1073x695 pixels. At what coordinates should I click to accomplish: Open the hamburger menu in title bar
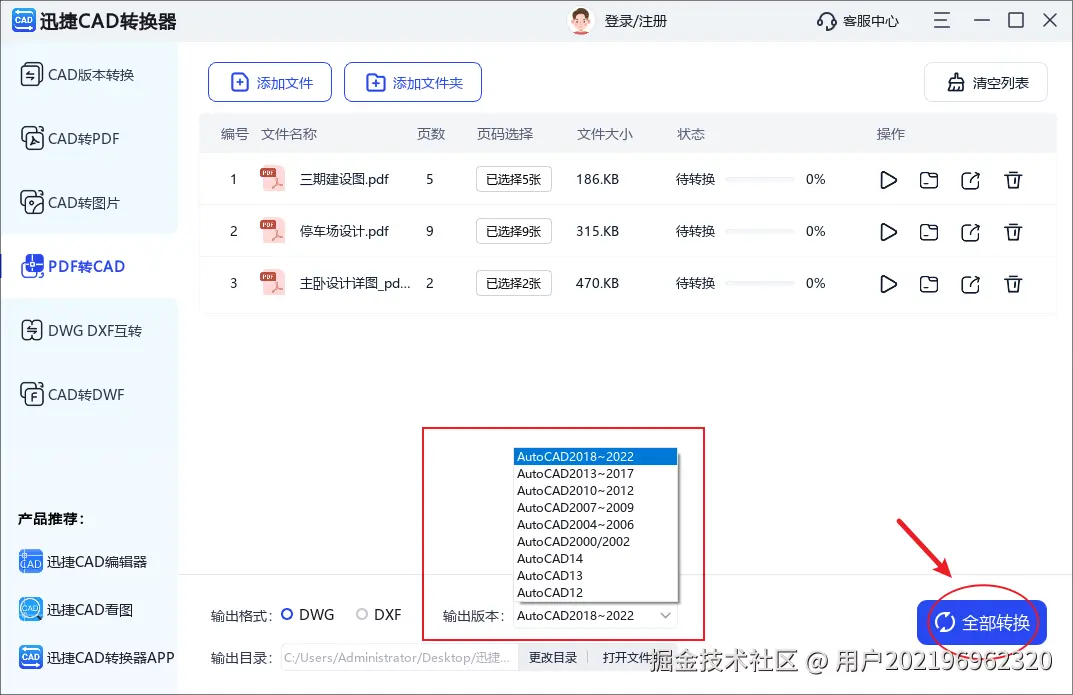point(942,21)
